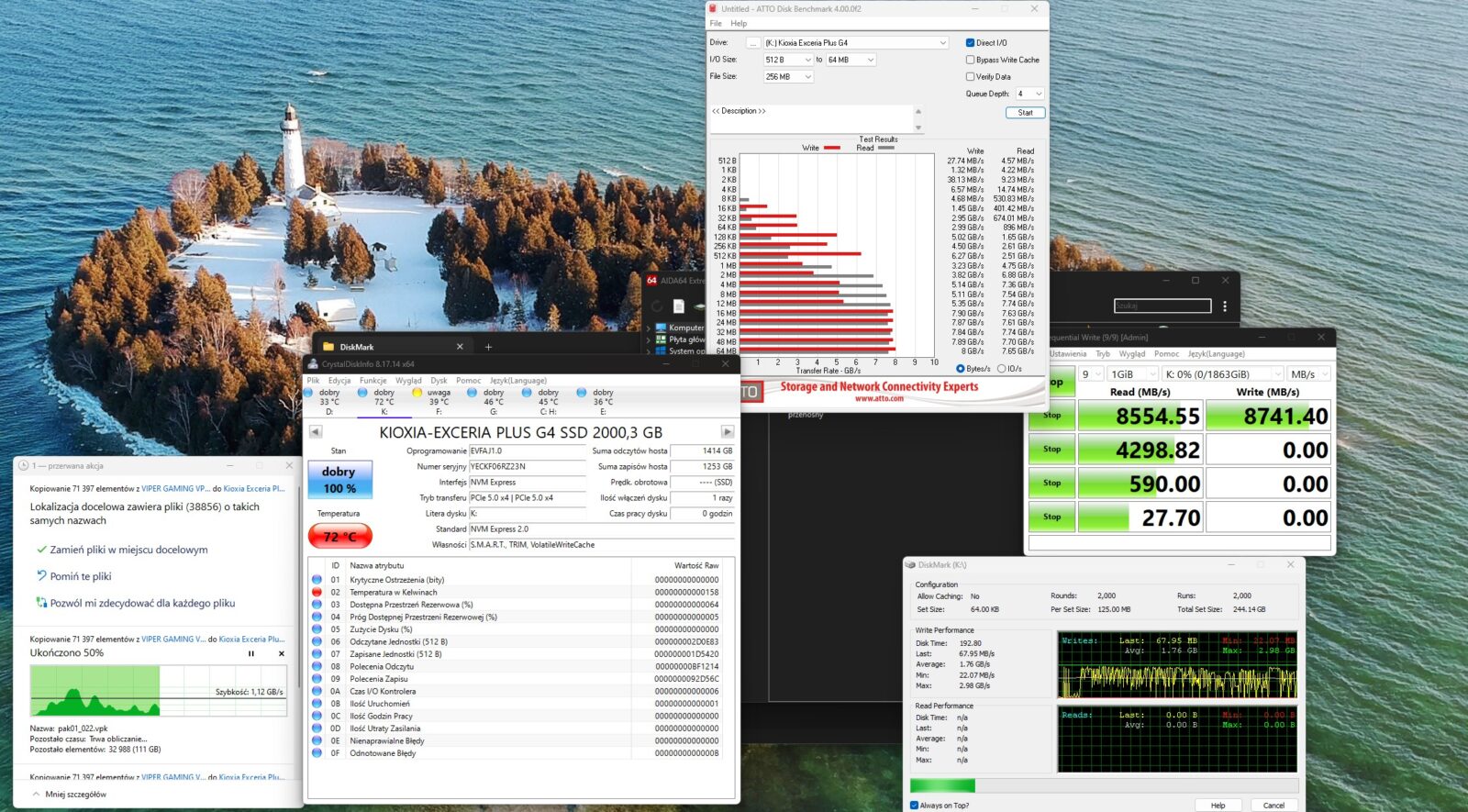Select the IO/s radio button
1468x812 pixels.
(1001, 369)
